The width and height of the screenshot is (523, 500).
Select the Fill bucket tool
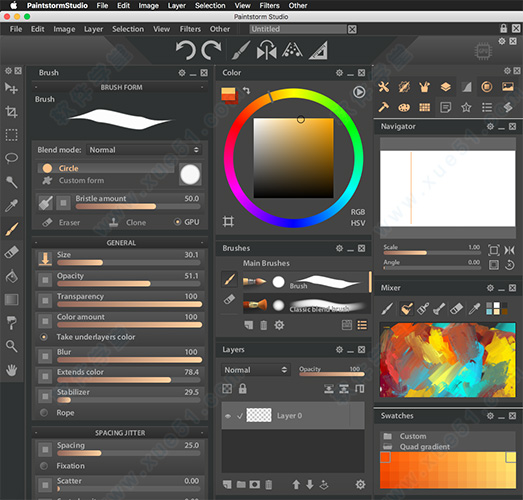[11, 276]
